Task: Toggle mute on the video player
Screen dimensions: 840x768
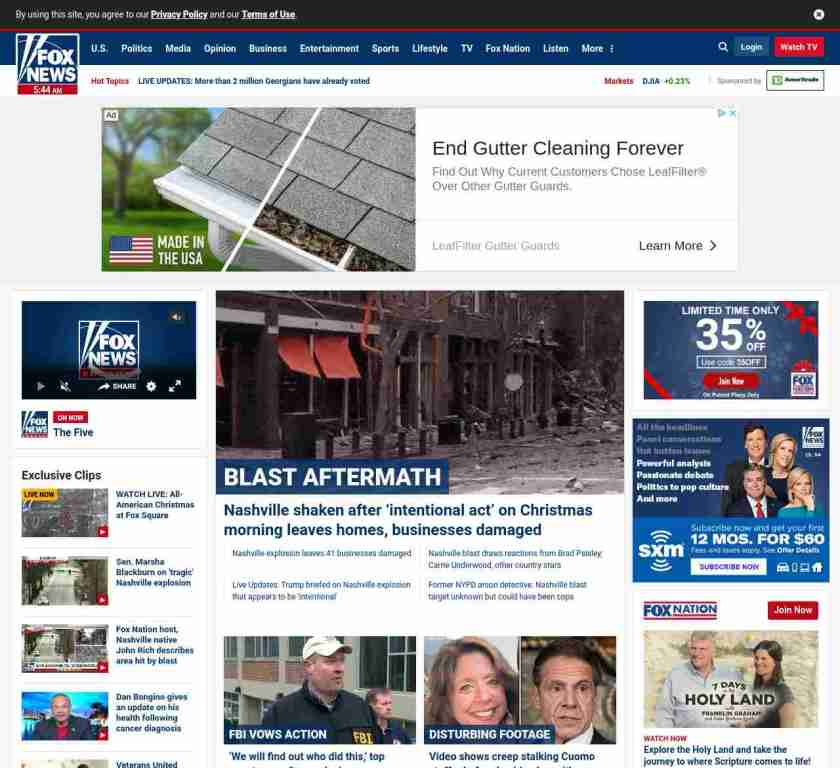Action: 65,386
